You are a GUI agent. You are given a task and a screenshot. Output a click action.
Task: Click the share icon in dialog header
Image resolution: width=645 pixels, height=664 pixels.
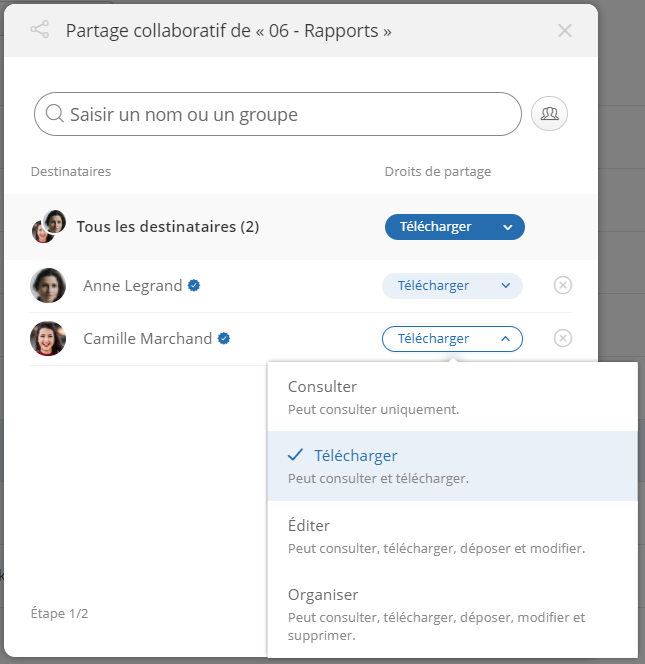tap(40, 30)
